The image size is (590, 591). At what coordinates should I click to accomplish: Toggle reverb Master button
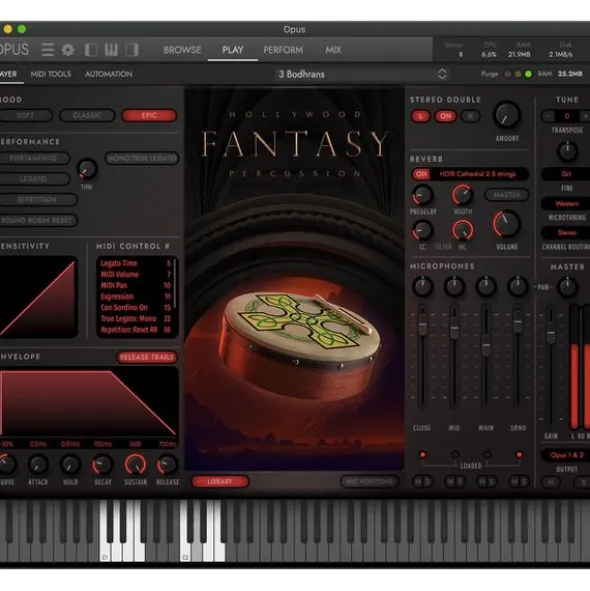(507, 195)
